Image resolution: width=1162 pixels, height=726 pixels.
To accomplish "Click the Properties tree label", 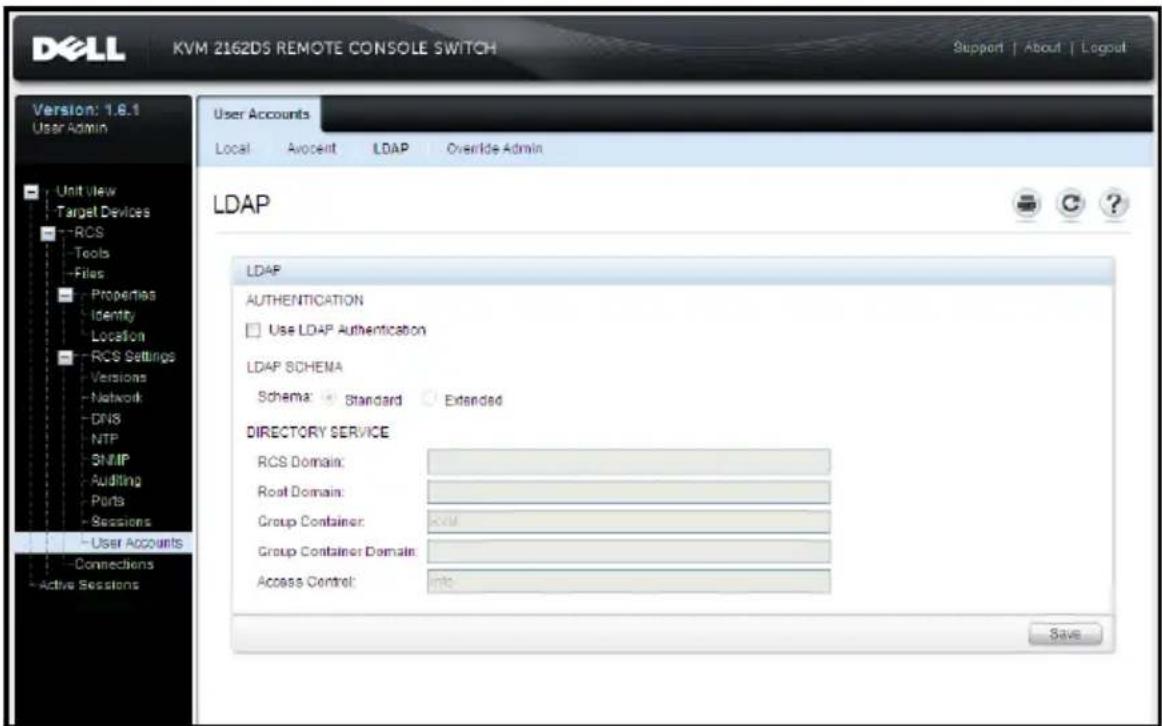I will point(123,295).
